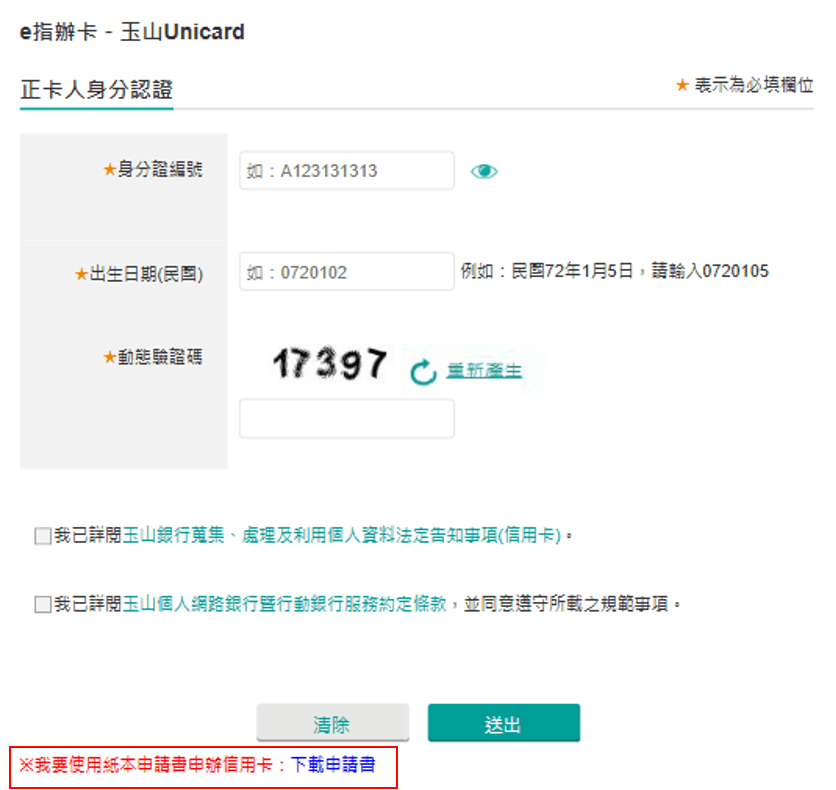This screenshot has height=790, width=836.
Task: Select the 正卡人身分認證 section tab
Action: 96,89
